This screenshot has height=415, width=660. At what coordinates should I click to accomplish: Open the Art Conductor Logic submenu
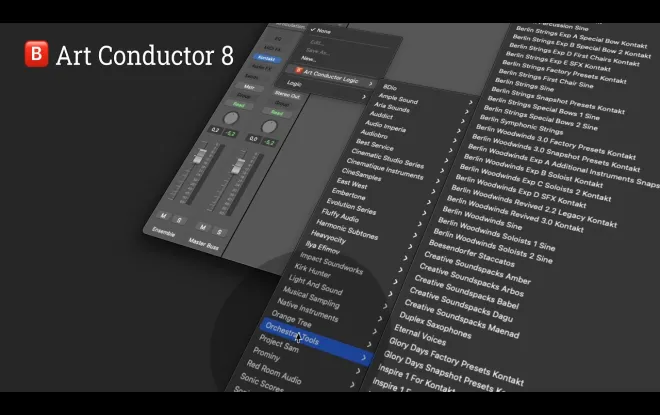tap(330, 77)
